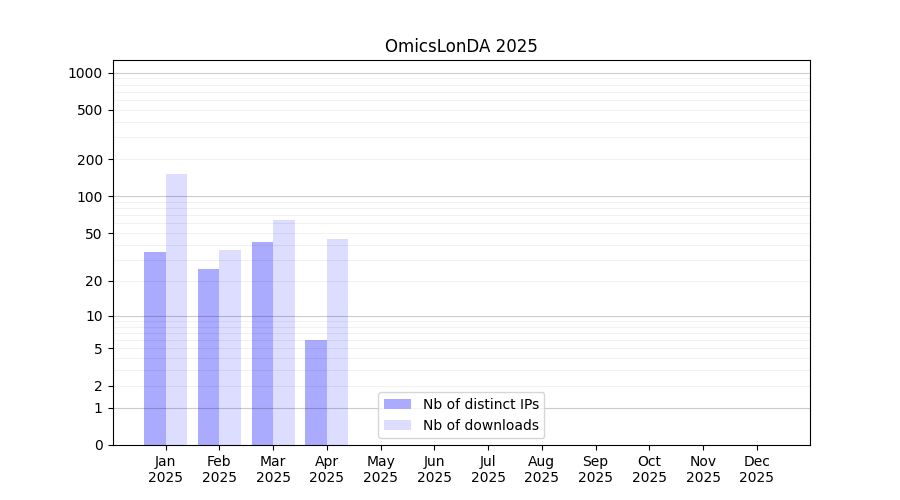Click the 'Dec 2025' x-axis label
Viewport: 900px width, 500px height.
coord(756,469)
